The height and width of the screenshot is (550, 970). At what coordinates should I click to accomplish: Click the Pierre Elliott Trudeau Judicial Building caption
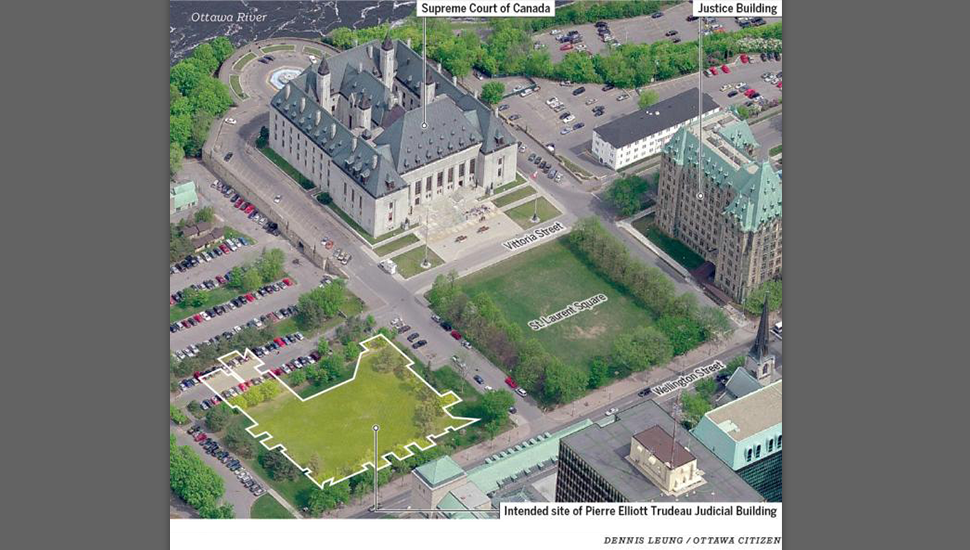pyautogui.click(x=640, y=511)
